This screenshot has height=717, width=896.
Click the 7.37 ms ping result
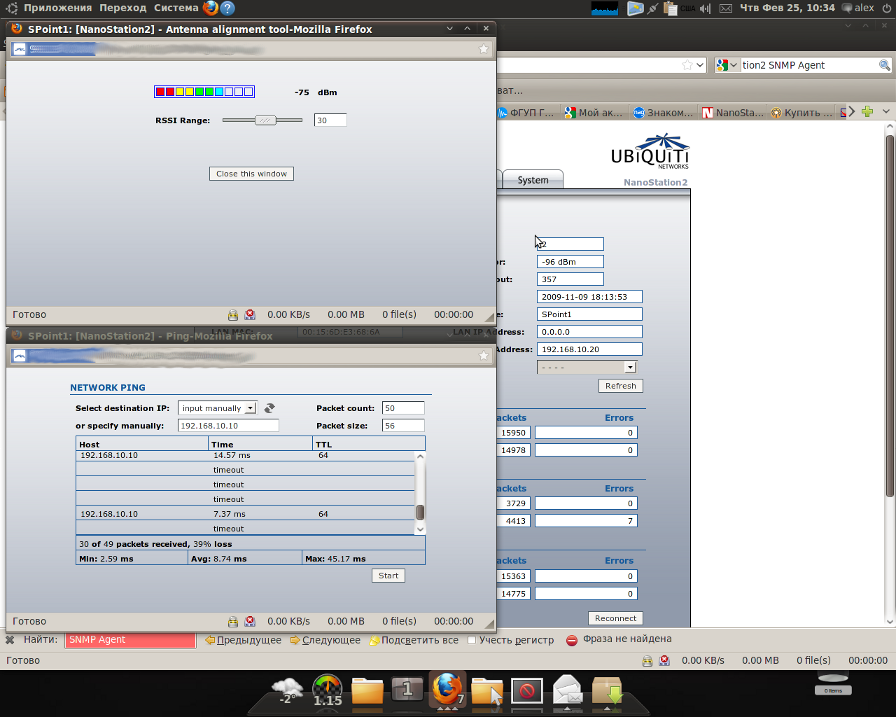pyautogui.click(x=229, y=514)
